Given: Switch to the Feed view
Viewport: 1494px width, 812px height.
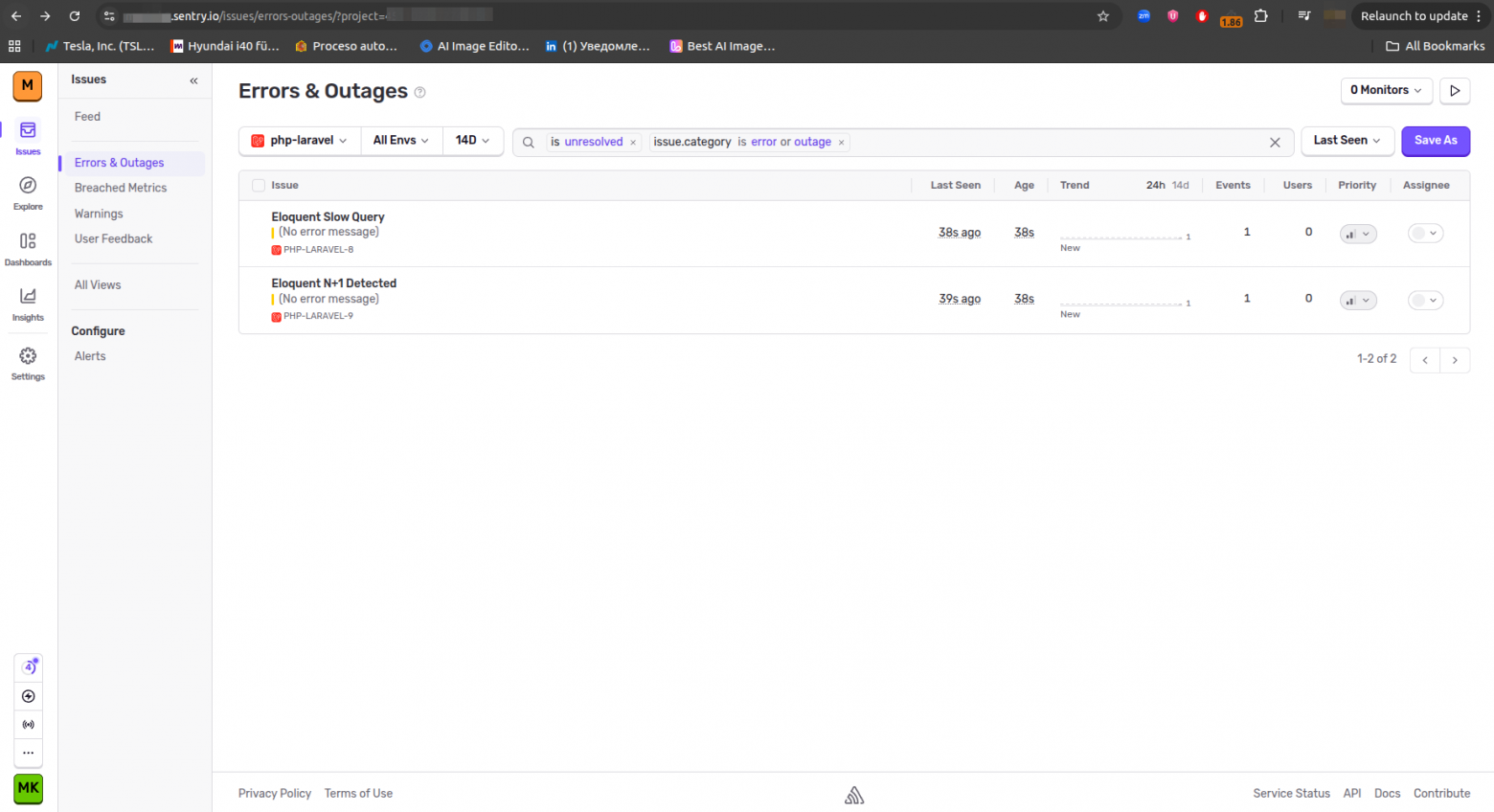Looking at the screenshot, I should click(x=86, y=116).
